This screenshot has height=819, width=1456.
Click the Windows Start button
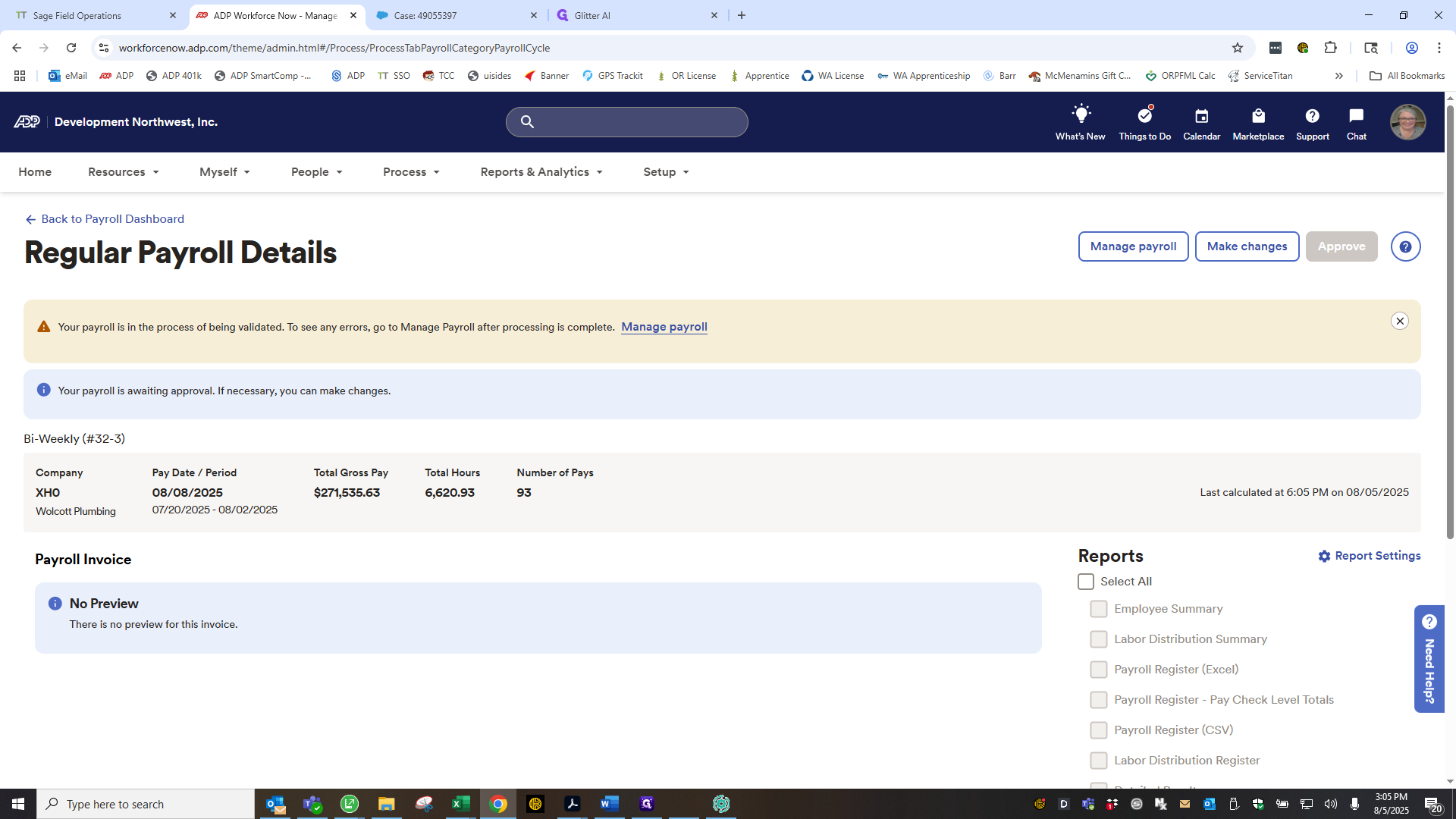tap(18, 804)
